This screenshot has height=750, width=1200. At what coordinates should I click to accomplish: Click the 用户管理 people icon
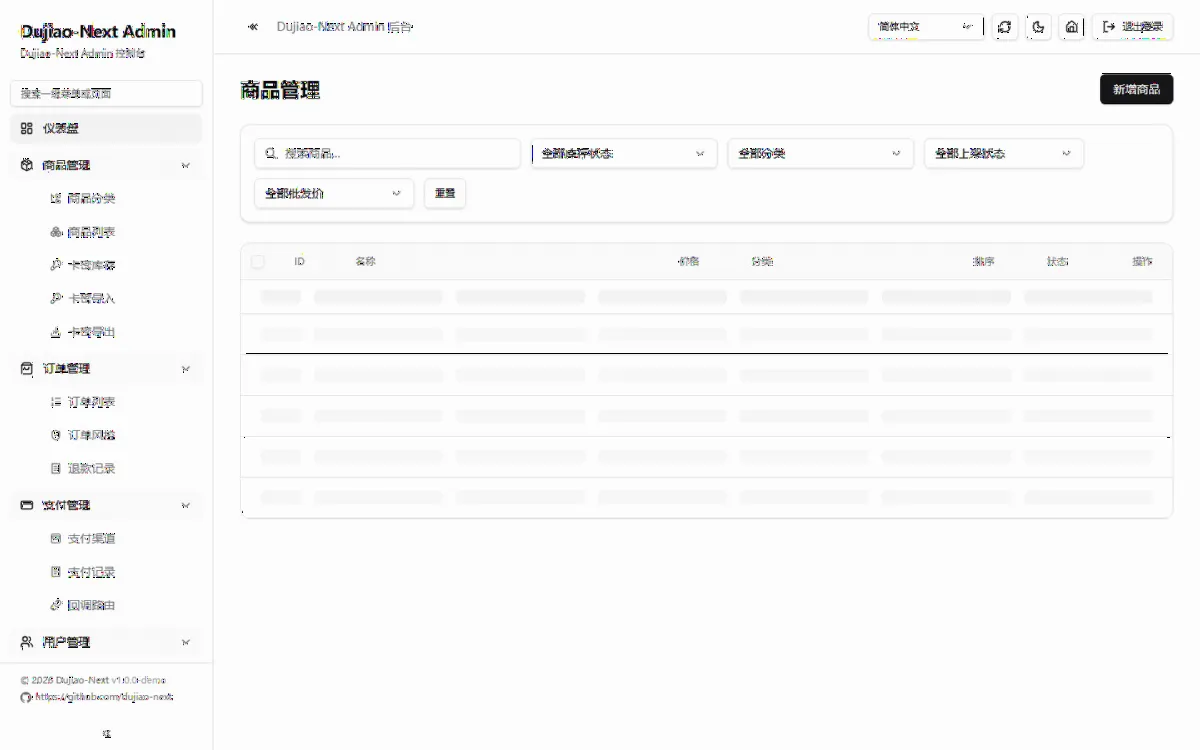point(27,642)
